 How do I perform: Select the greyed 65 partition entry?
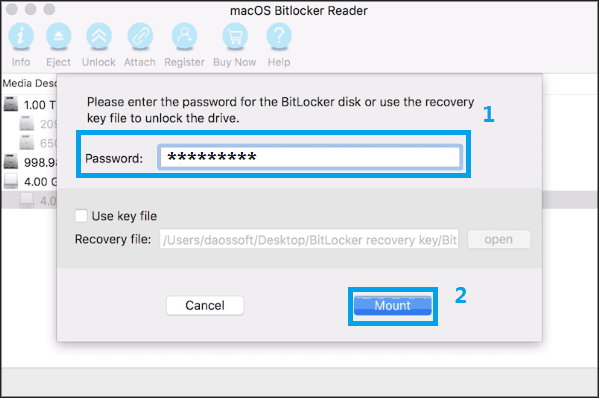pyautogui.click(x=38, y=143)
